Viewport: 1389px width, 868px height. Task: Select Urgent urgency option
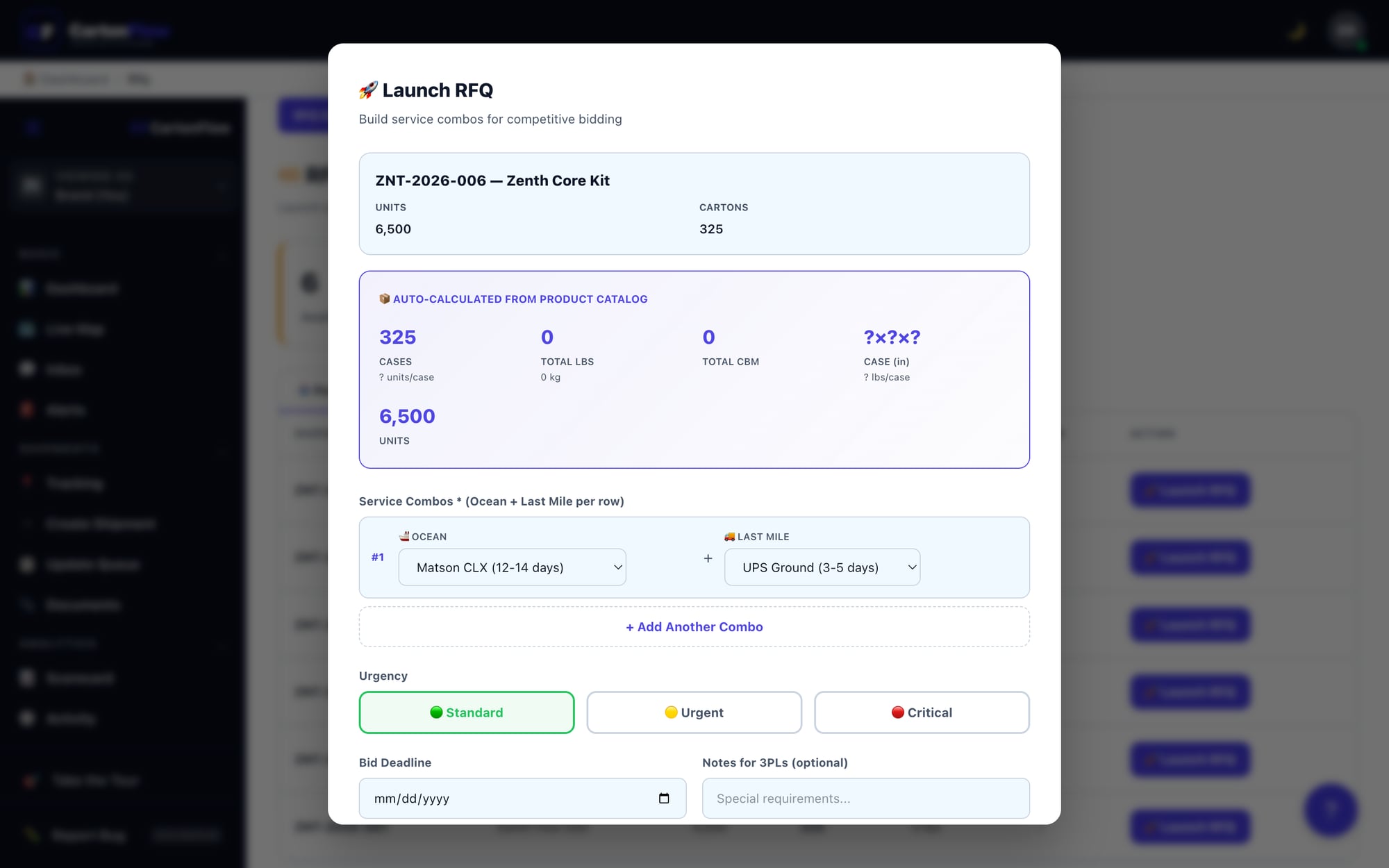click(694, 712)
